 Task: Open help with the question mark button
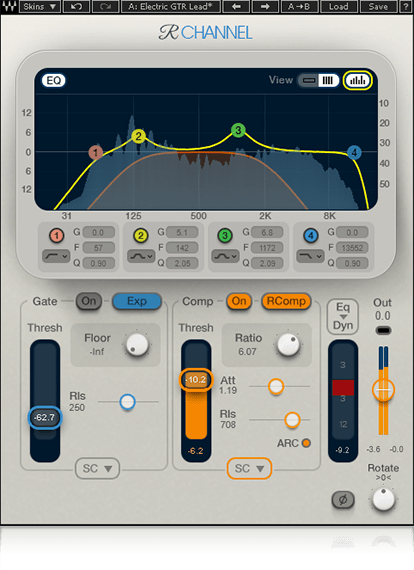click(x=406, y=7)
